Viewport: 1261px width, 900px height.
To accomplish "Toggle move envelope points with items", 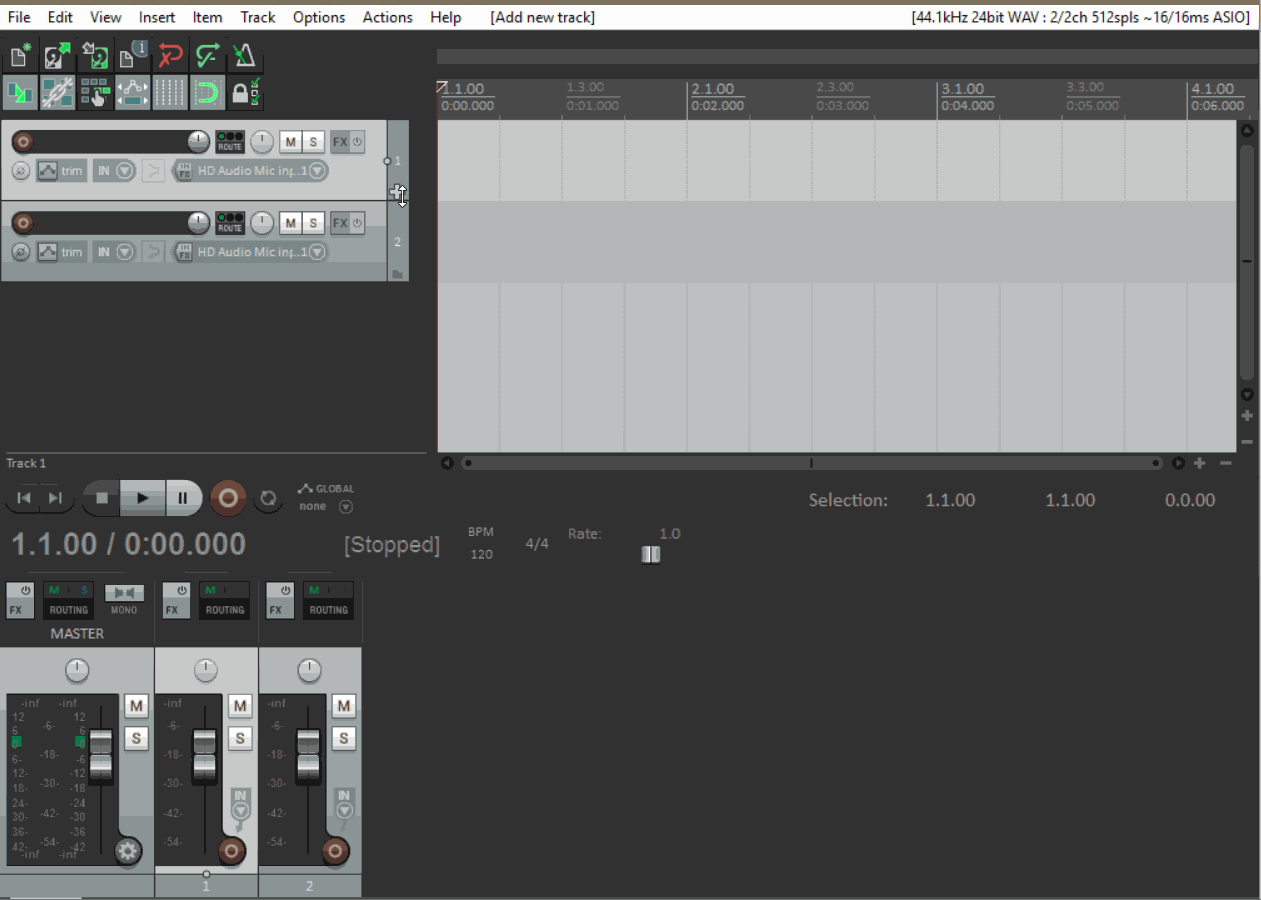I will coord(133,93).
